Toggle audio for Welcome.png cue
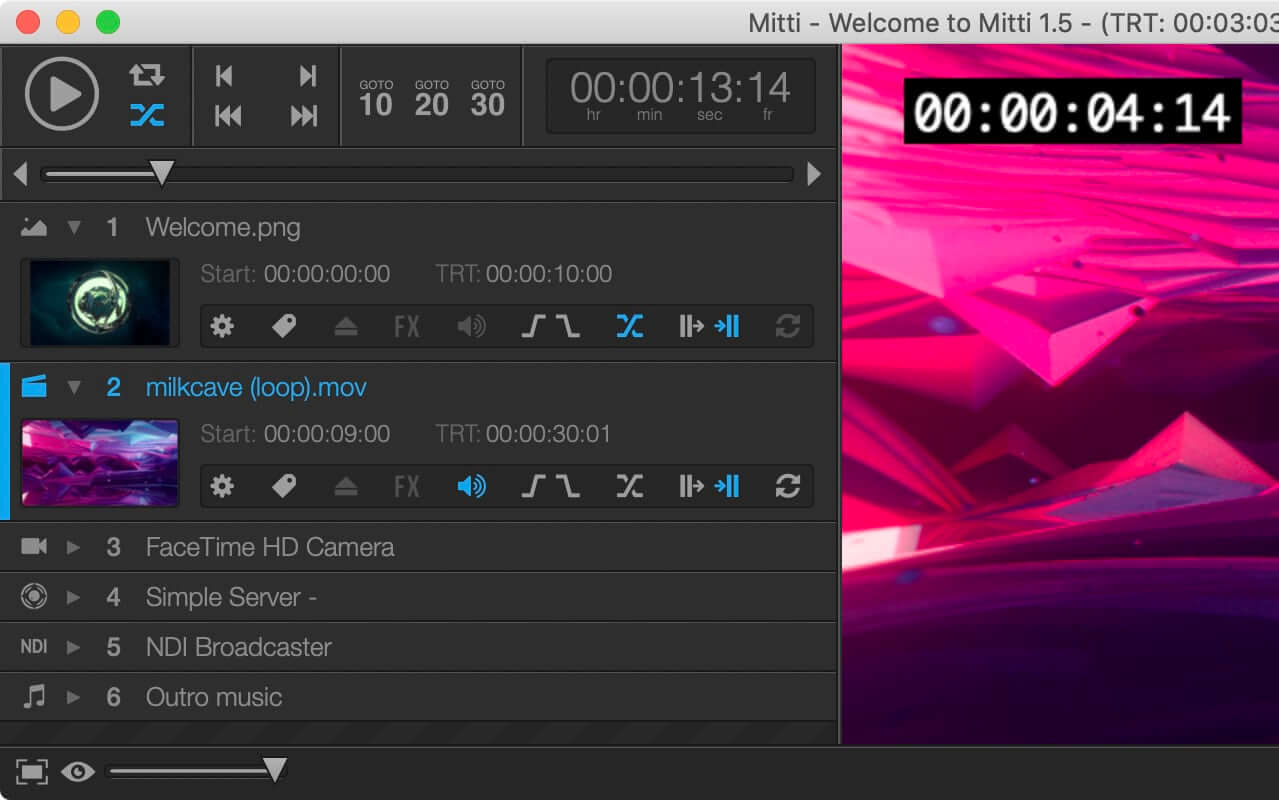This screenshot has width=1279, height=800. click(471, 327)
